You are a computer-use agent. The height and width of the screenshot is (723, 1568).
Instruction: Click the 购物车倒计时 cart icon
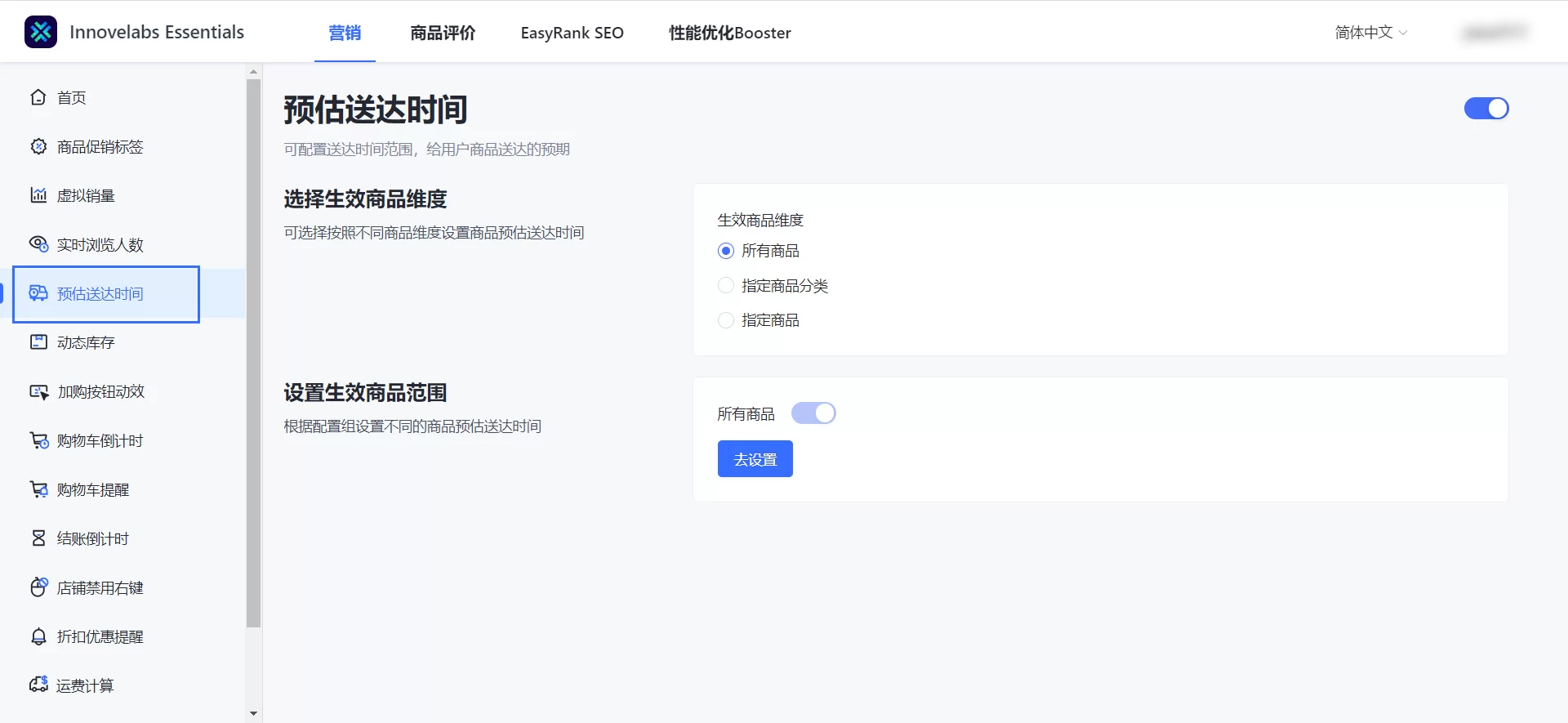(x=38, y=440)
